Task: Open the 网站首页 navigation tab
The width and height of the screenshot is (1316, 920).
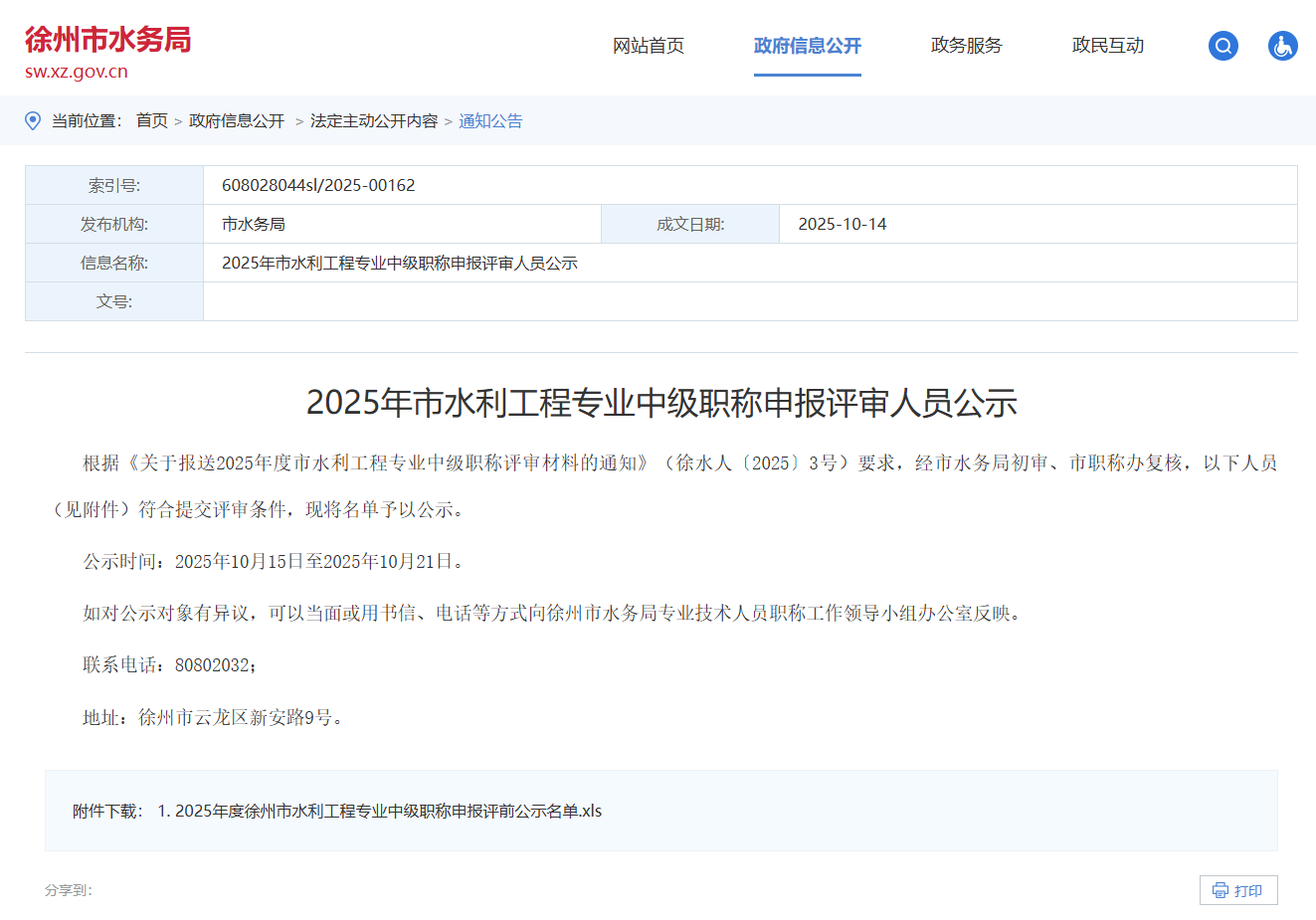Action: point(648,46)
